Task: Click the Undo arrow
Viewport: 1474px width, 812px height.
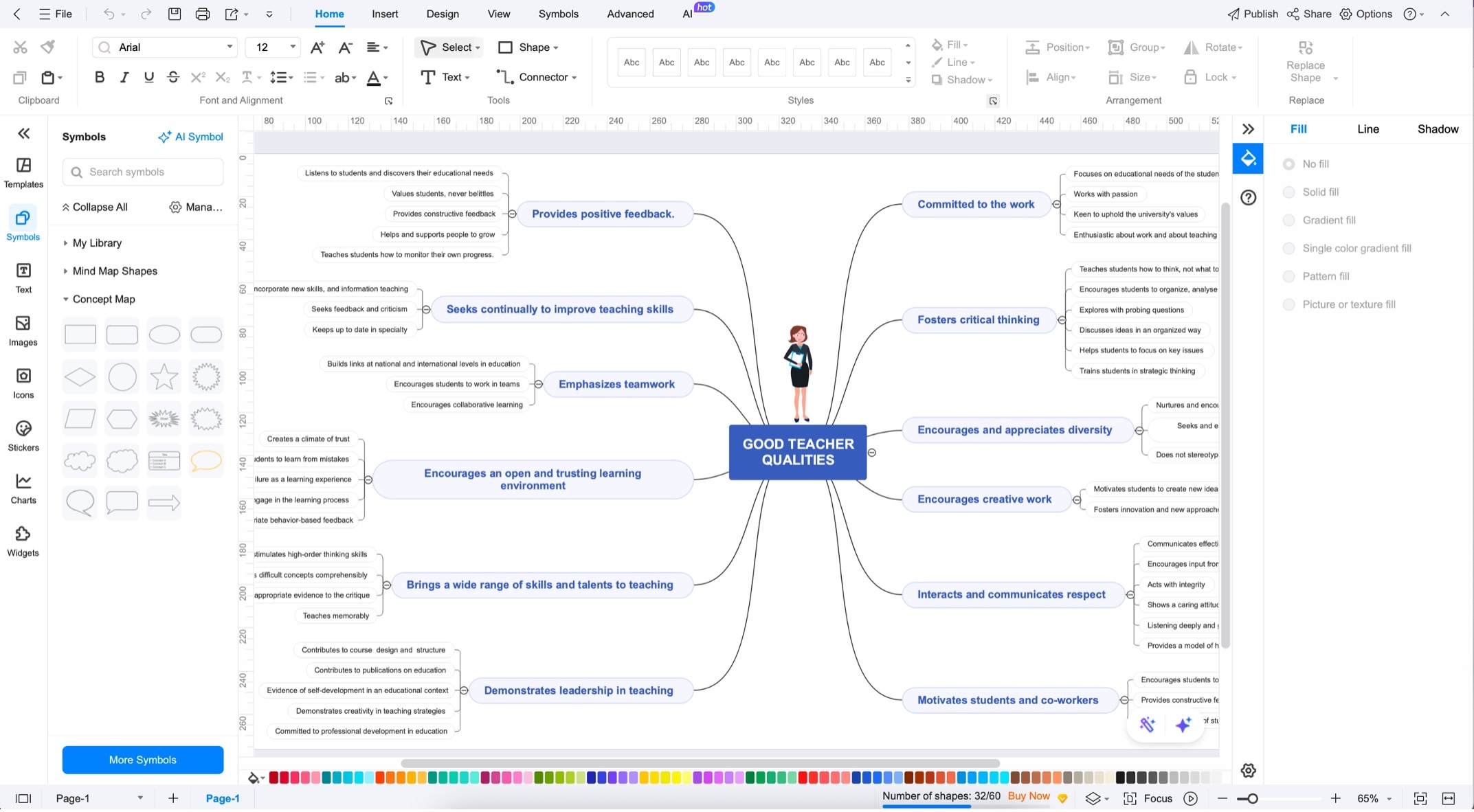Action: pyautogui.click(x=109, y=14)
